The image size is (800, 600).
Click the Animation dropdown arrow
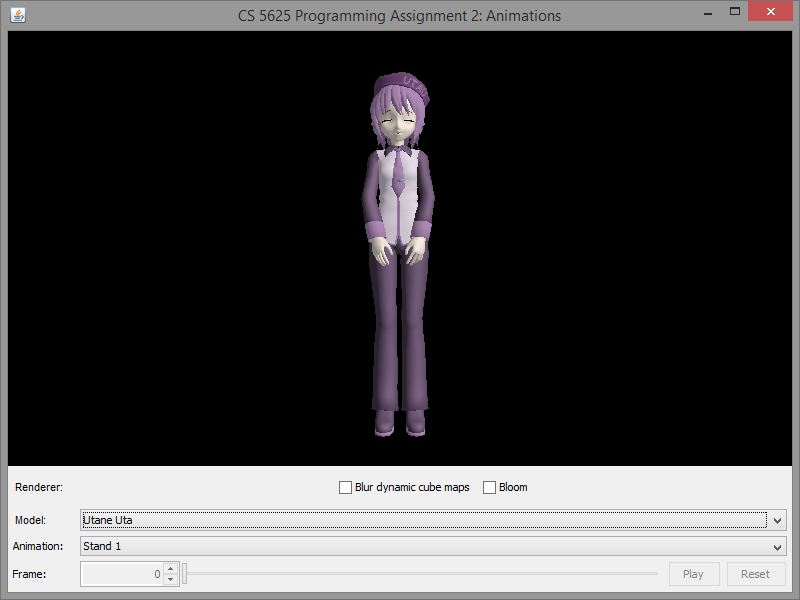tap(777, 547)
